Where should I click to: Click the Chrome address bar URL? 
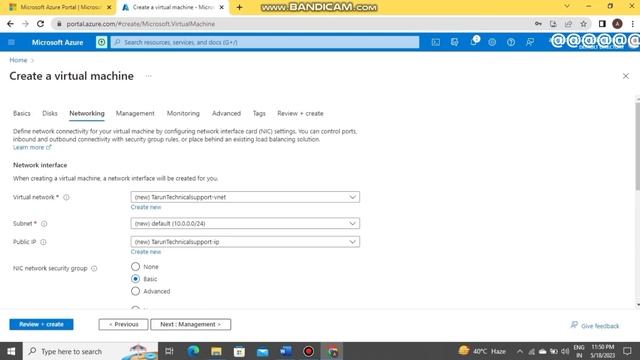coord(141,24)
